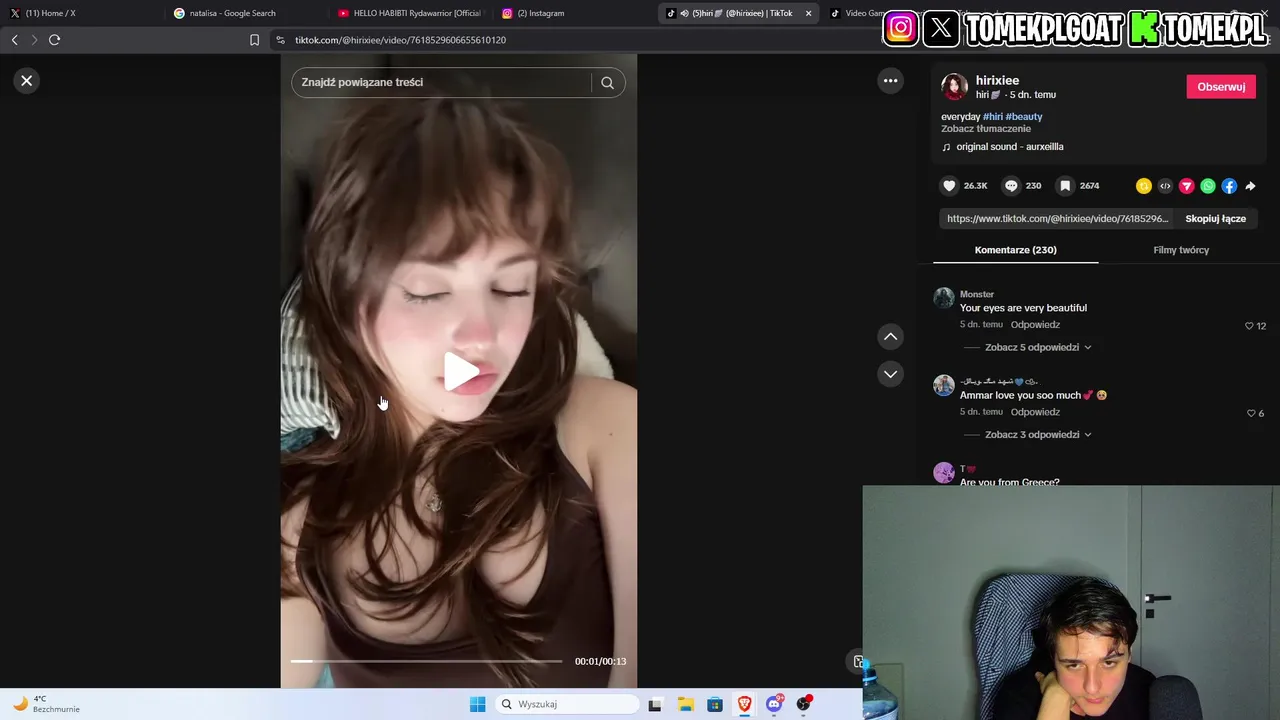Like the video with the heart icon
This screenshot has height=720, width=1280.
coord(950,186)
